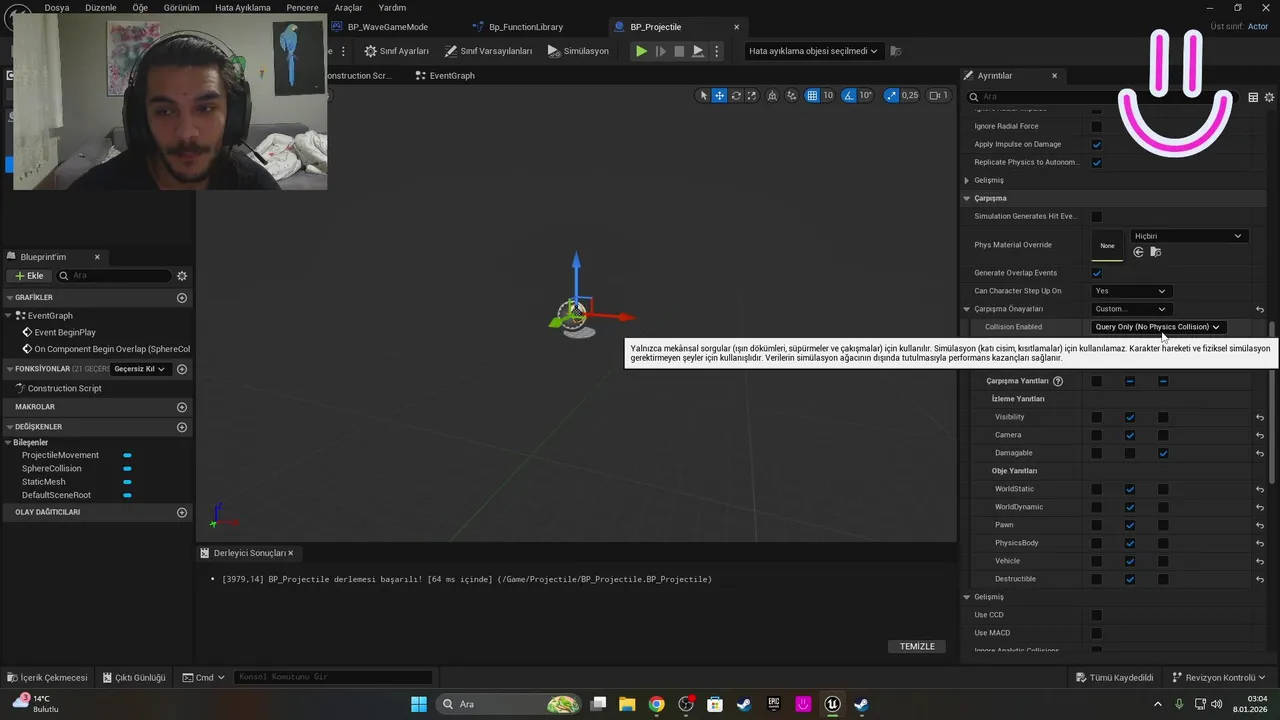Select the StaticMesh component variable

43,482
